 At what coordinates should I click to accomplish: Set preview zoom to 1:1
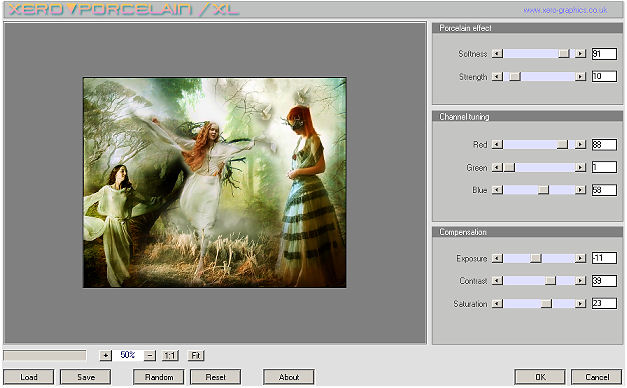click(170, 355)
